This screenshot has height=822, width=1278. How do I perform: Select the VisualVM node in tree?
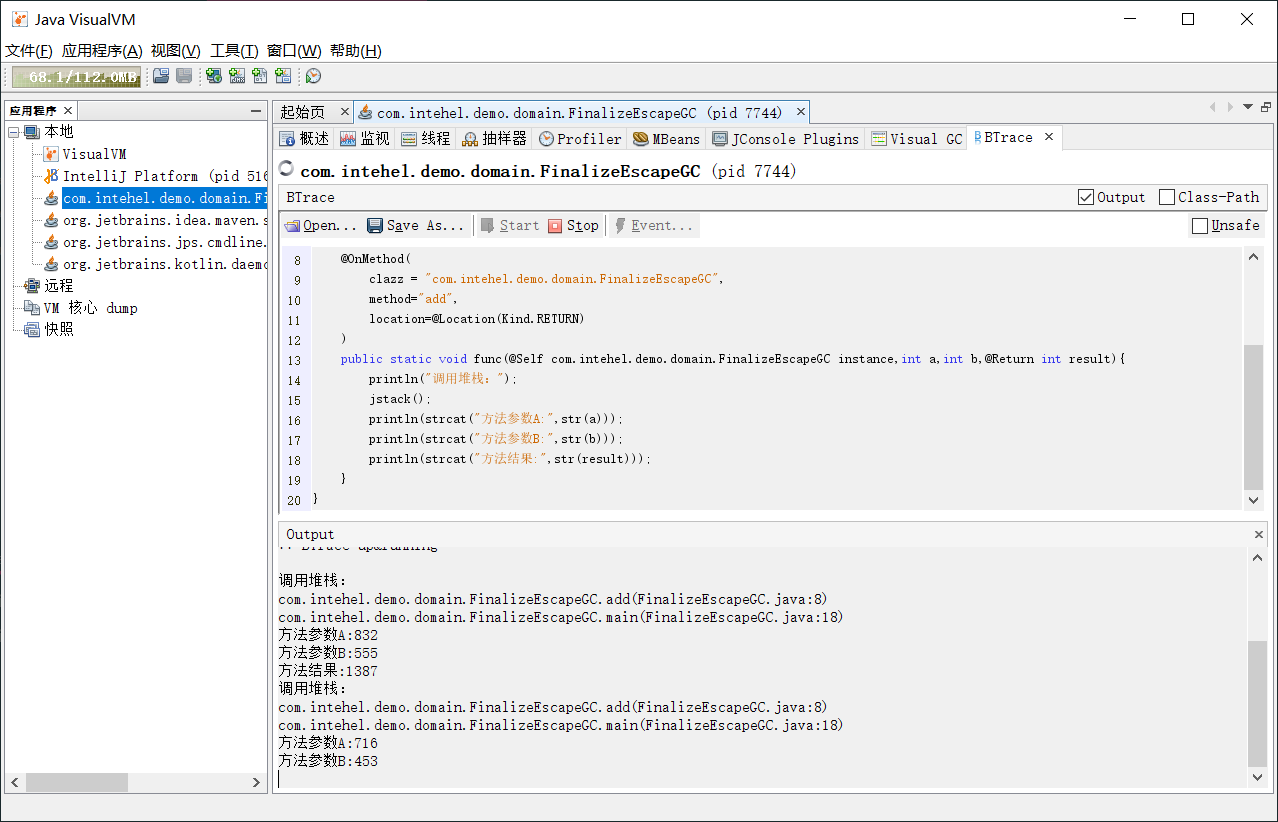click(x=94, y=154)
